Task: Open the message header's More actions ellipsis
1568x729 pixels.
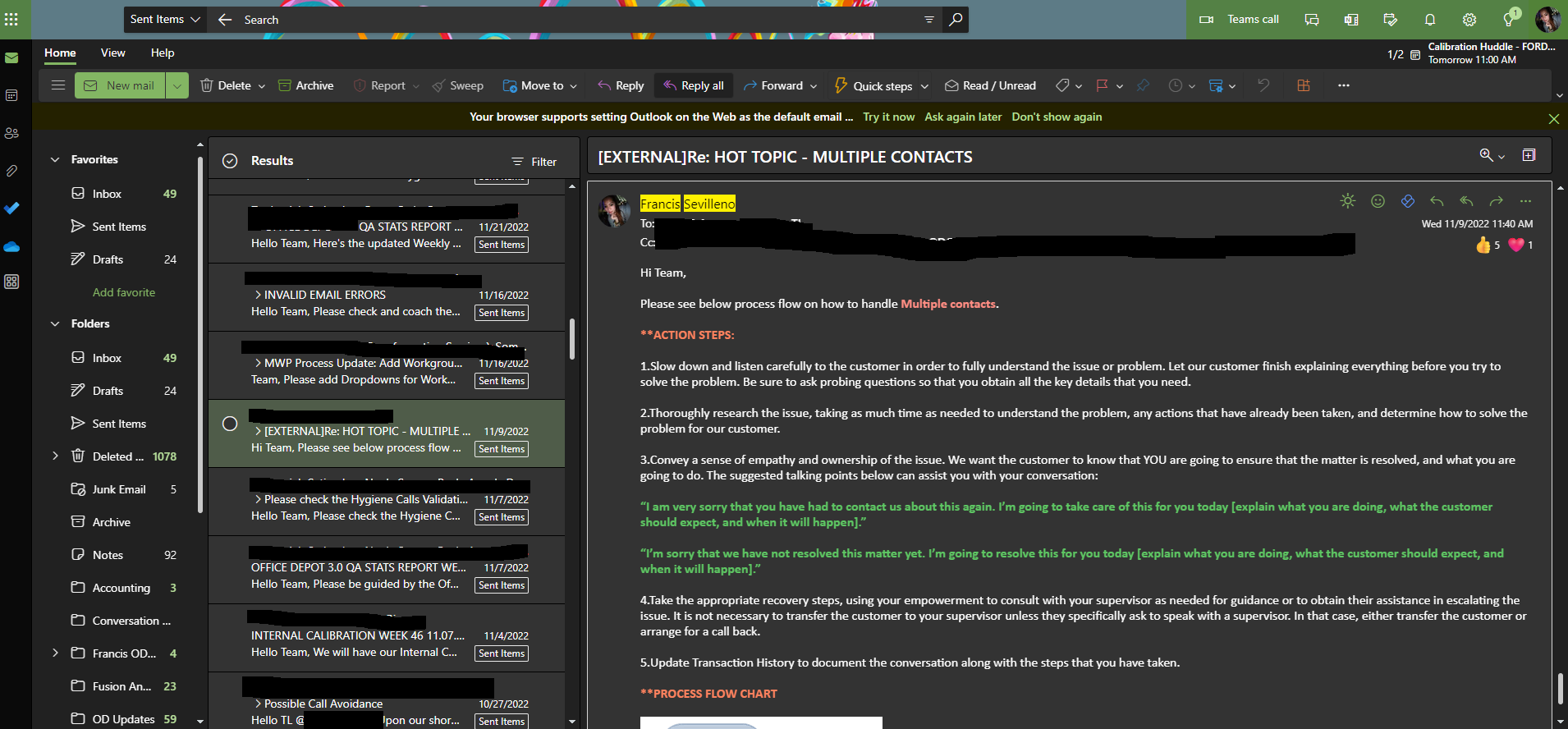Action: (x=1525, y=201)
